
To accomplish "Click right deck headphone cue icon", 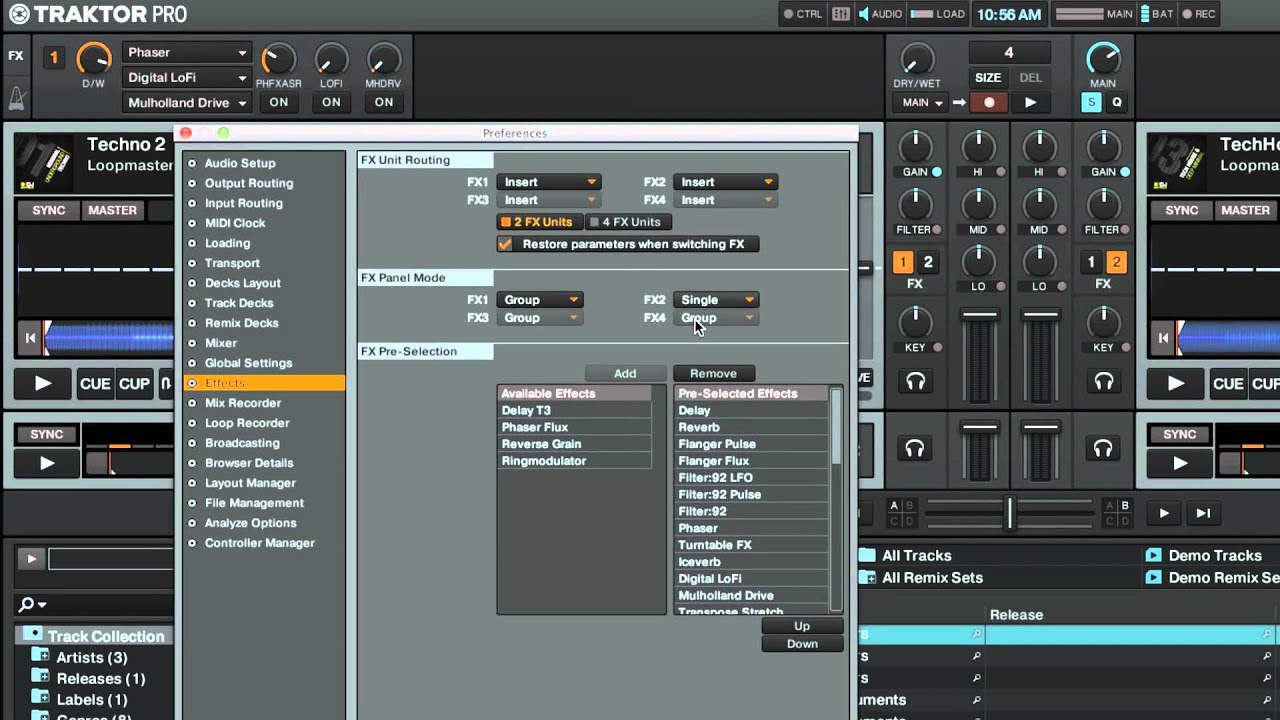I will coord(1103,381).
